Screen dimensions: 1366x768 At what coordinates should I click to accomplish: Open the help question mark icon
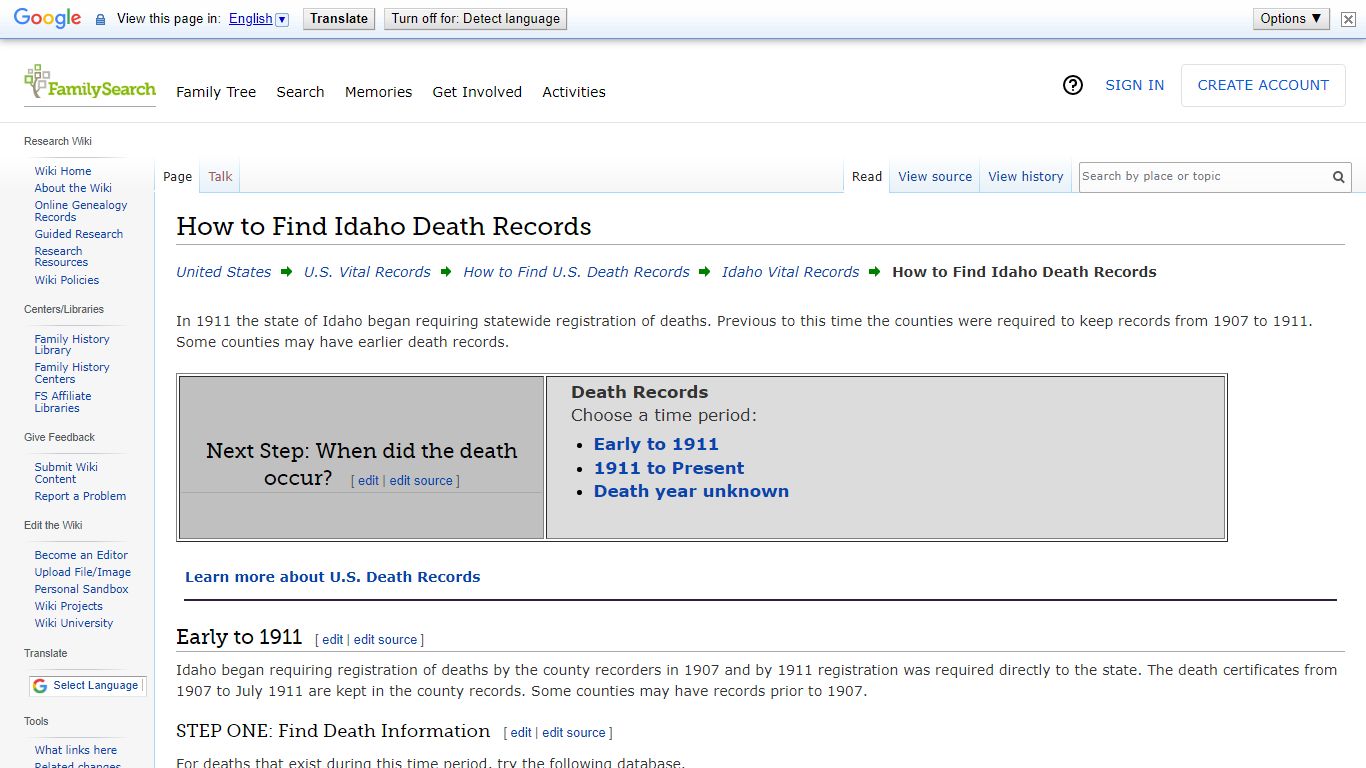pyautogui.click(x=1073, y=85)
